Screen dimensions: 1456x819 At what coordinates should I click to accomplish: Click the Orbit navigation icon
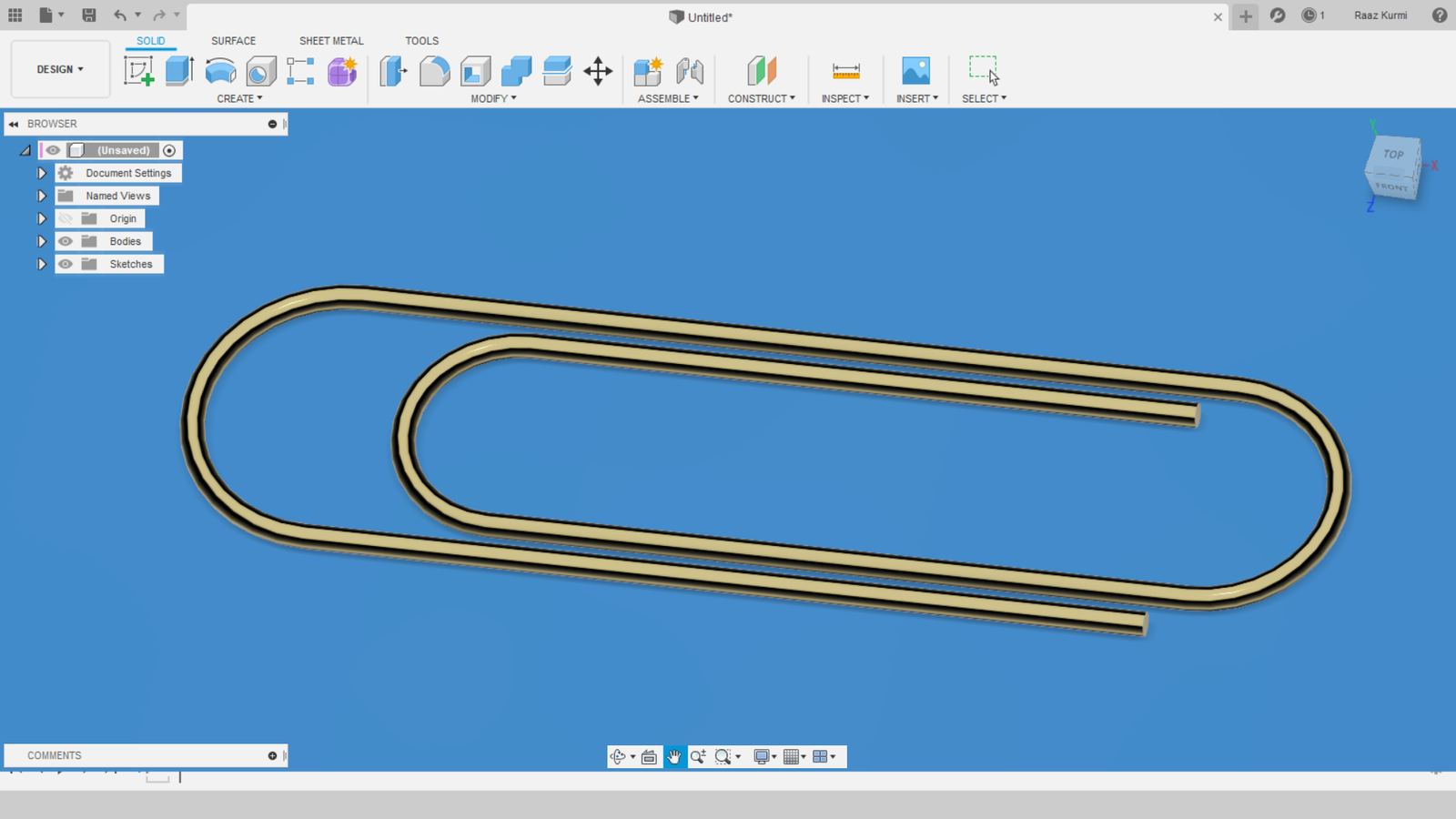618,757
